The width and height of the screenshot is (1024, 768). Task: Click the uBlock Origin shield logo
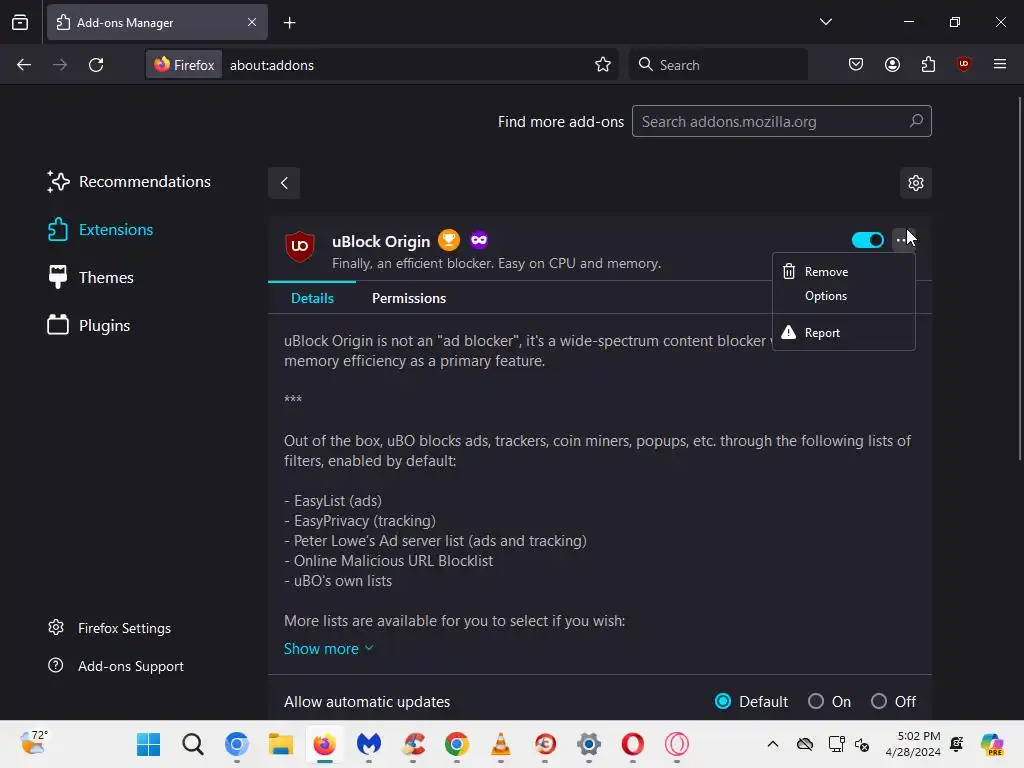tap(300, 246)
